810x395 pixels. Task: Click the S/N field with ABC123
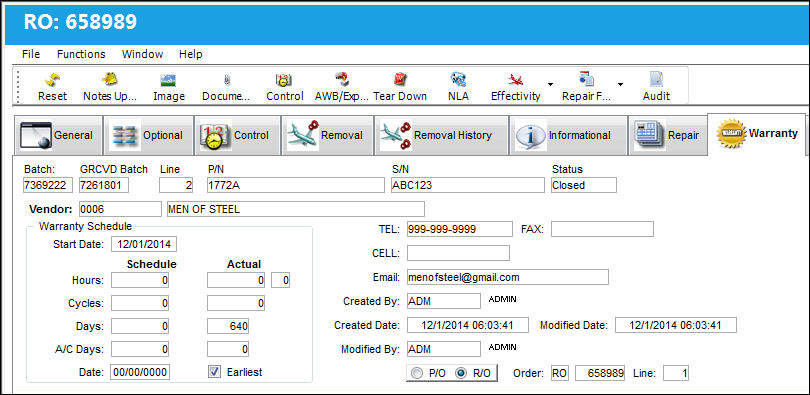(468, 185)
